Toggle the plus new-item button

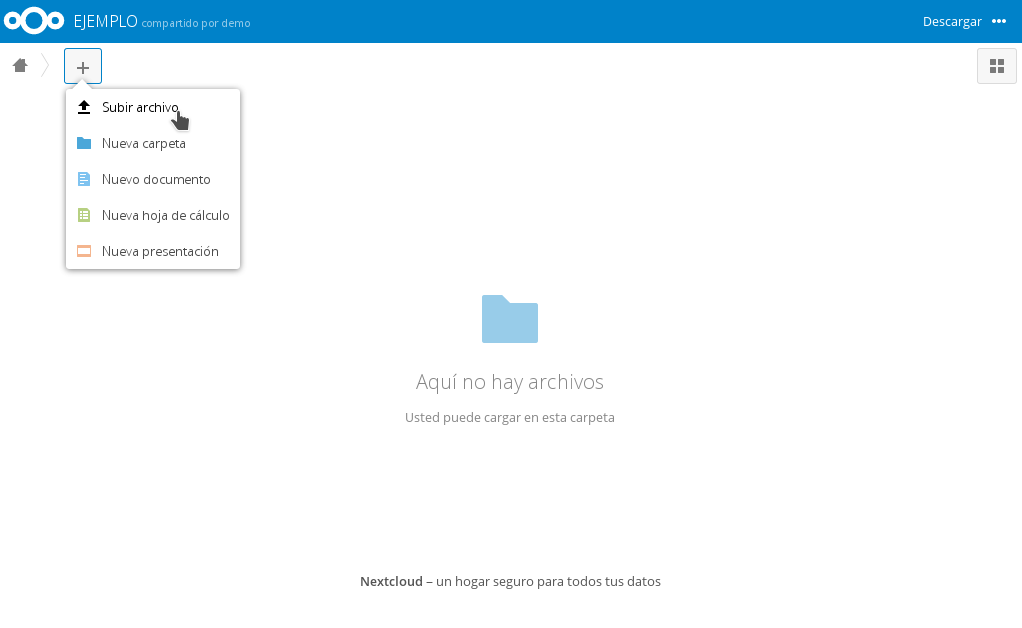[x=83, y=66]
